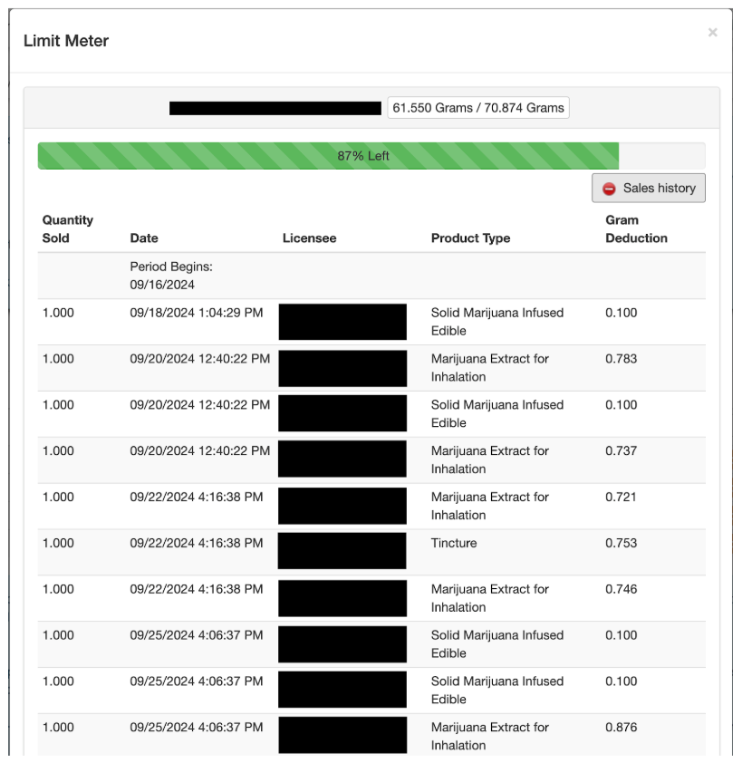743x766 pixels.
Task: Click Marijuana Extract for Inhalation in 0.737 row
Action: 489,460
